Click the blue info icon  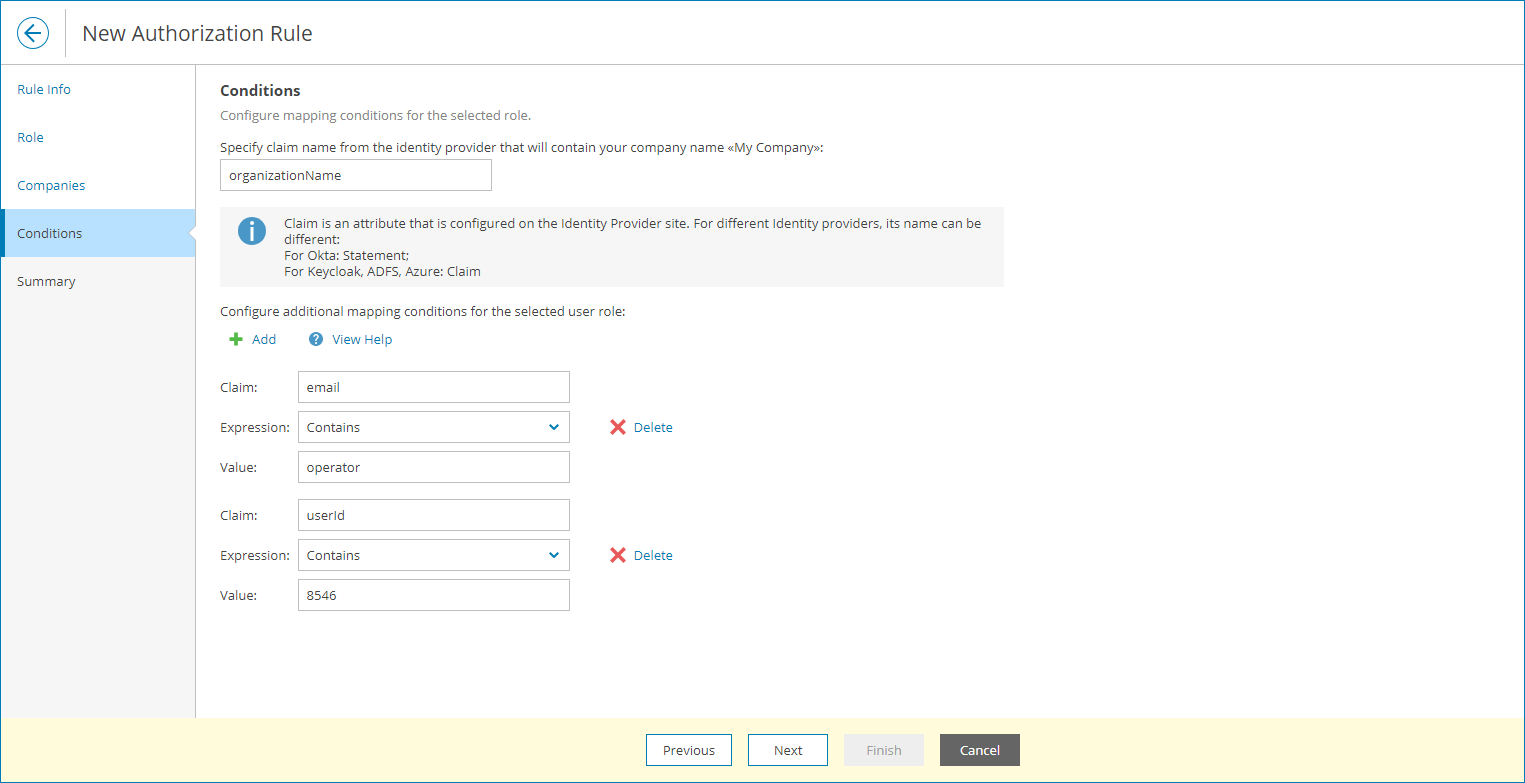[x=252, y=231]
